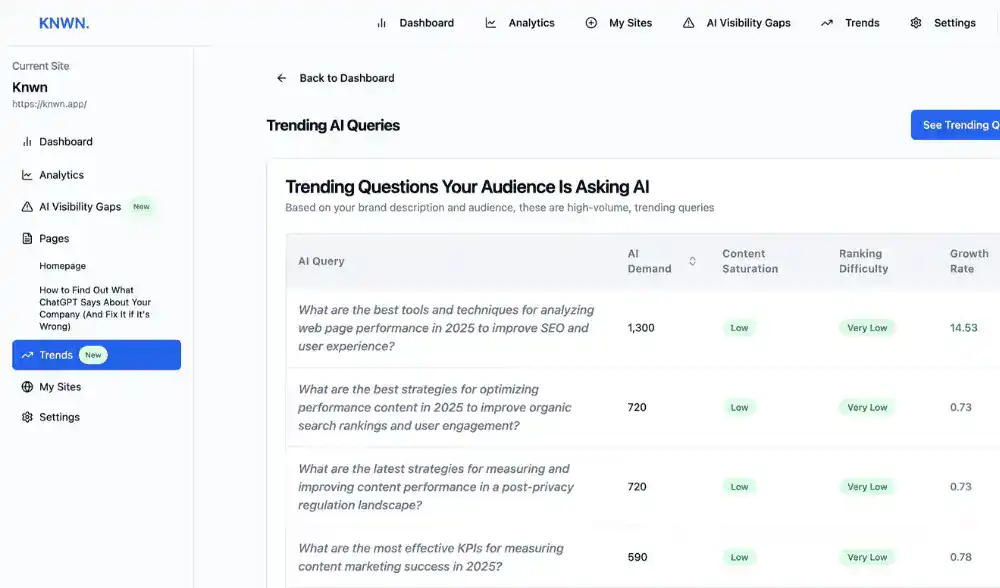Image resolution: width=1000 pixels, height=588 pixels.
Task: Click the Analytics line chart icon in top nav
Action: [491, 23]
